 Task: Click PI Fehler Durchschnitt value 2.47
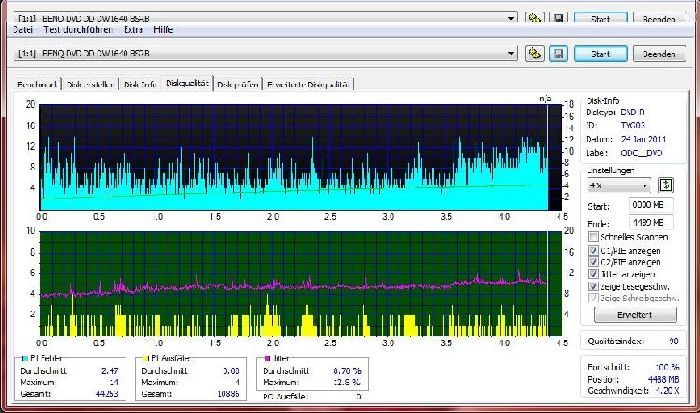110,371
